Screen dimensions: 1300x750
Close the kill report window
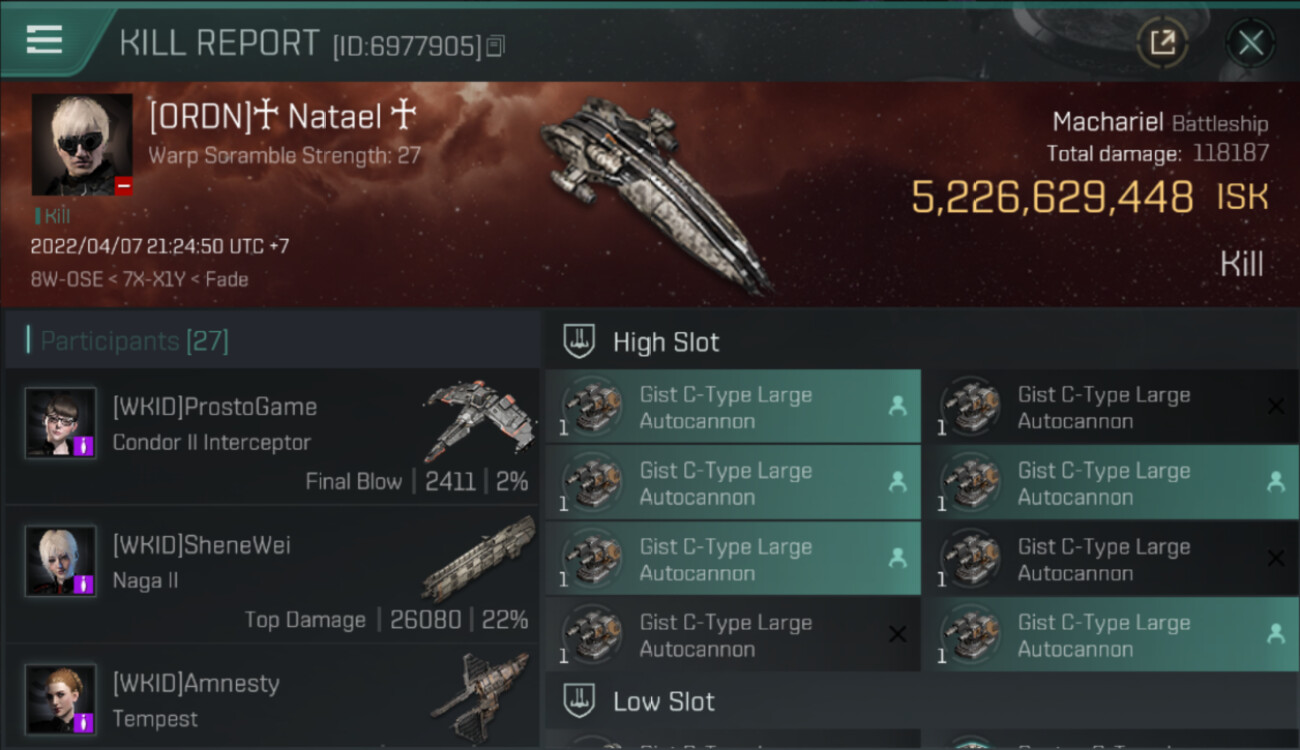[1250, 42]
